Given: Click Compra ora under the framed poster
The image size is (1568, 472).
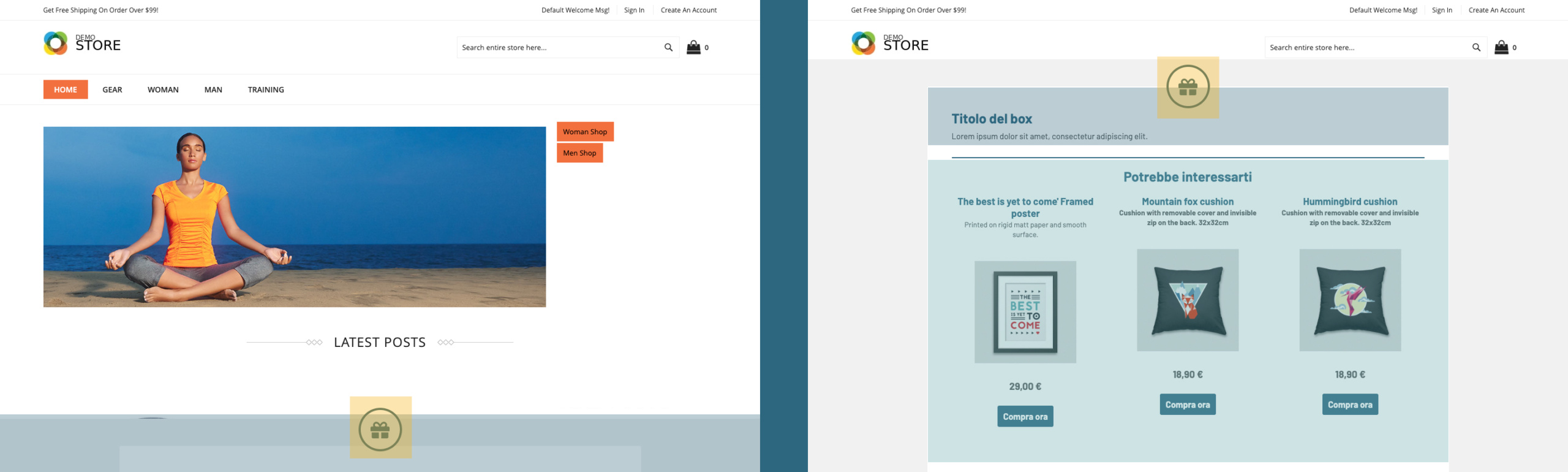Looking at the screenshot, I should pyautogui.click(x=1025, y=417).
